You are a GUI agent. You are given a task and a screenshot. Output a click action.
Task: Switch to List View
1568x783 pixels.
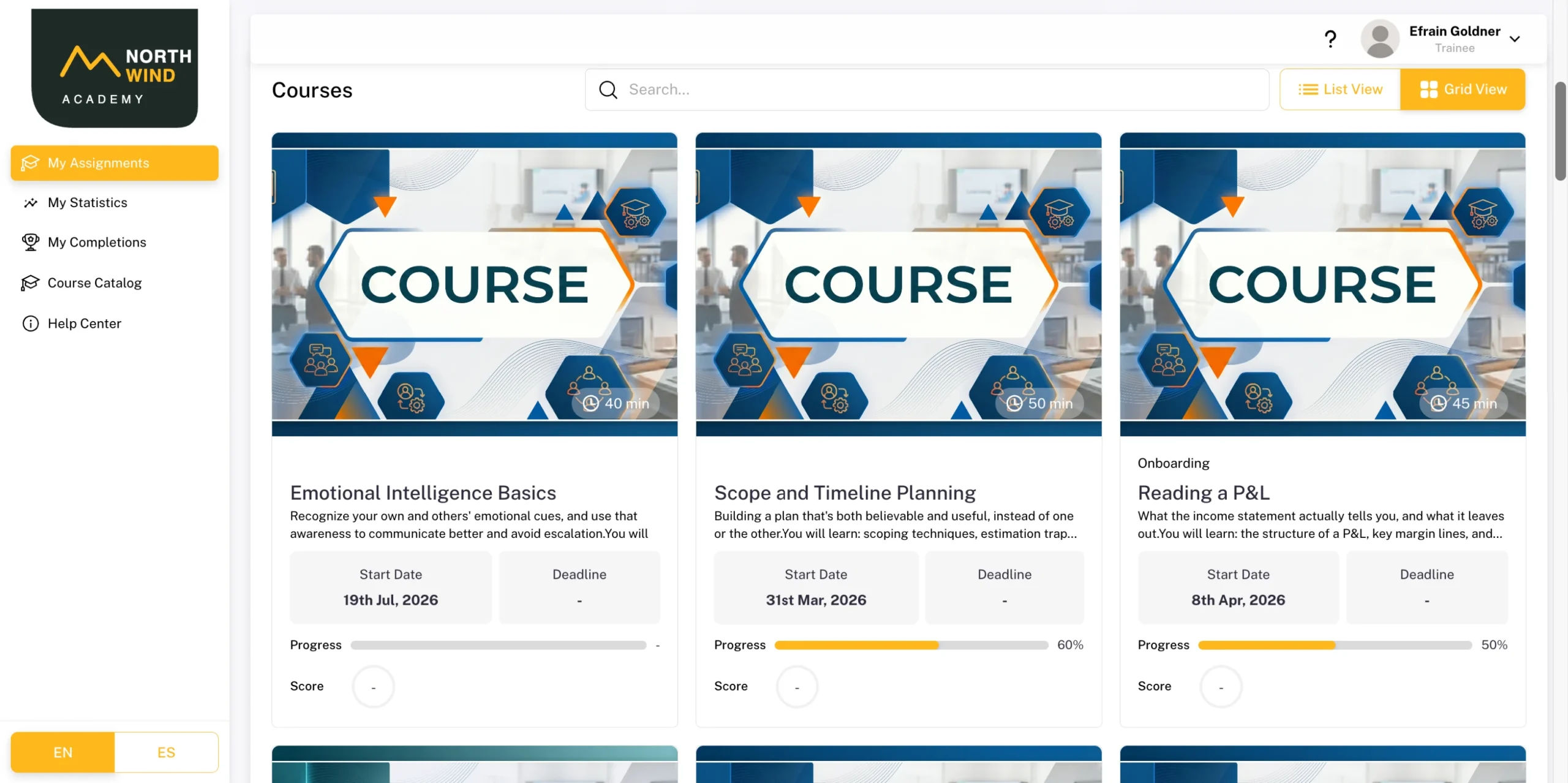(1340, 89)
